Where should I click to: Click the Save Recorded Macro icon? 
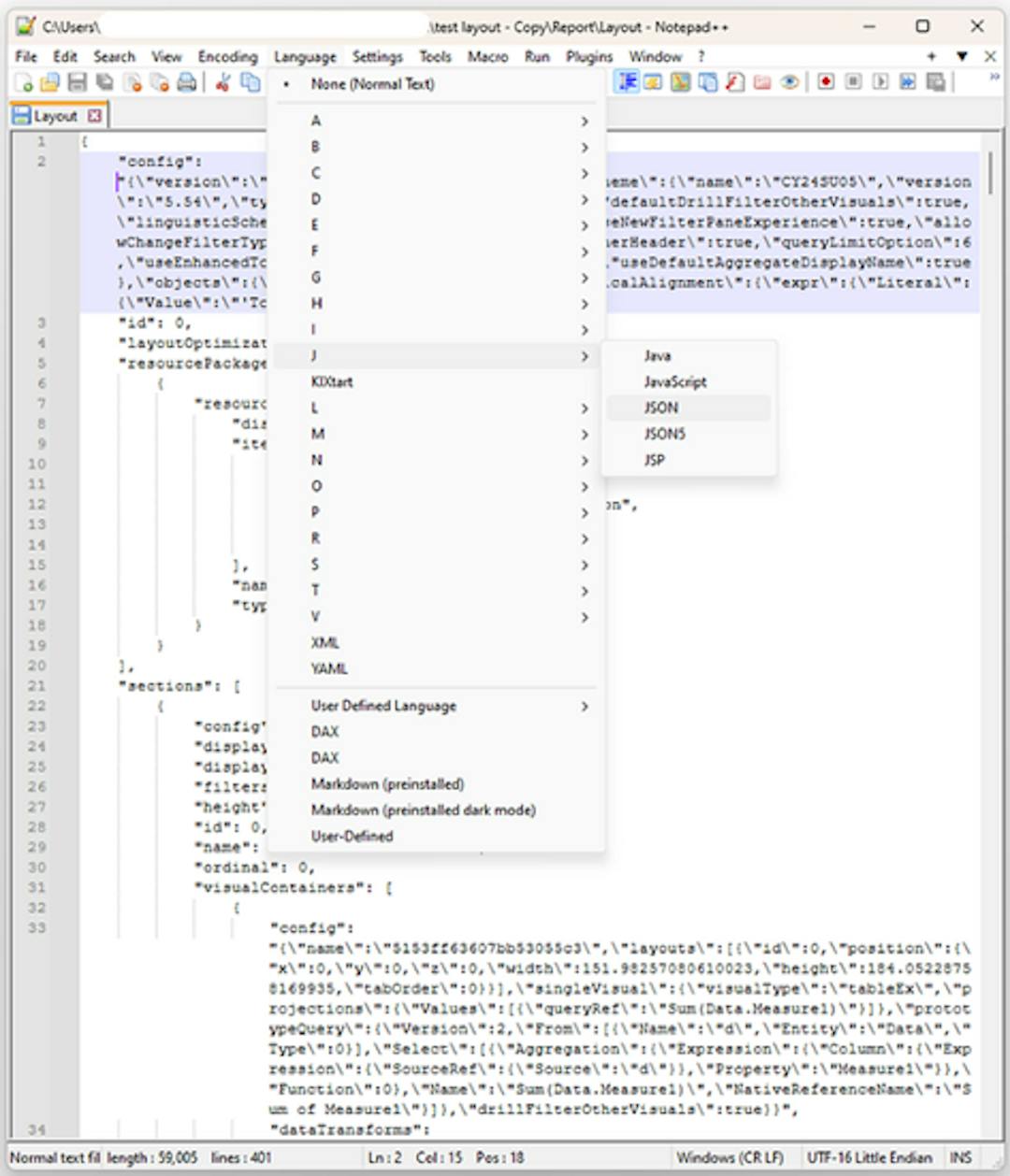coord(935,82)
